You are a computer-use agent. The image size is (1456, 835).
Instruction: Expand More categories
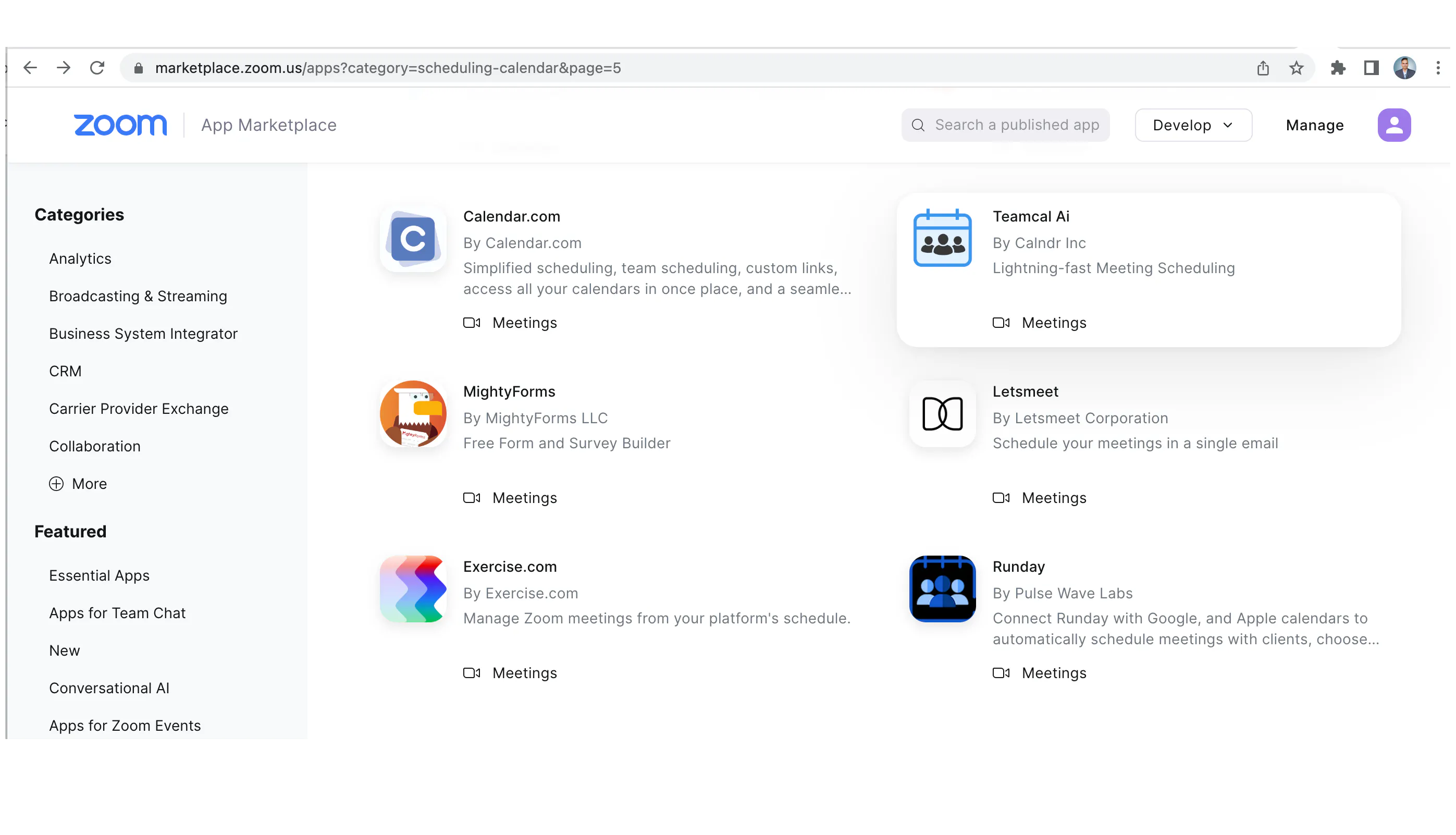pyautogui.click(x=79, y=485)
